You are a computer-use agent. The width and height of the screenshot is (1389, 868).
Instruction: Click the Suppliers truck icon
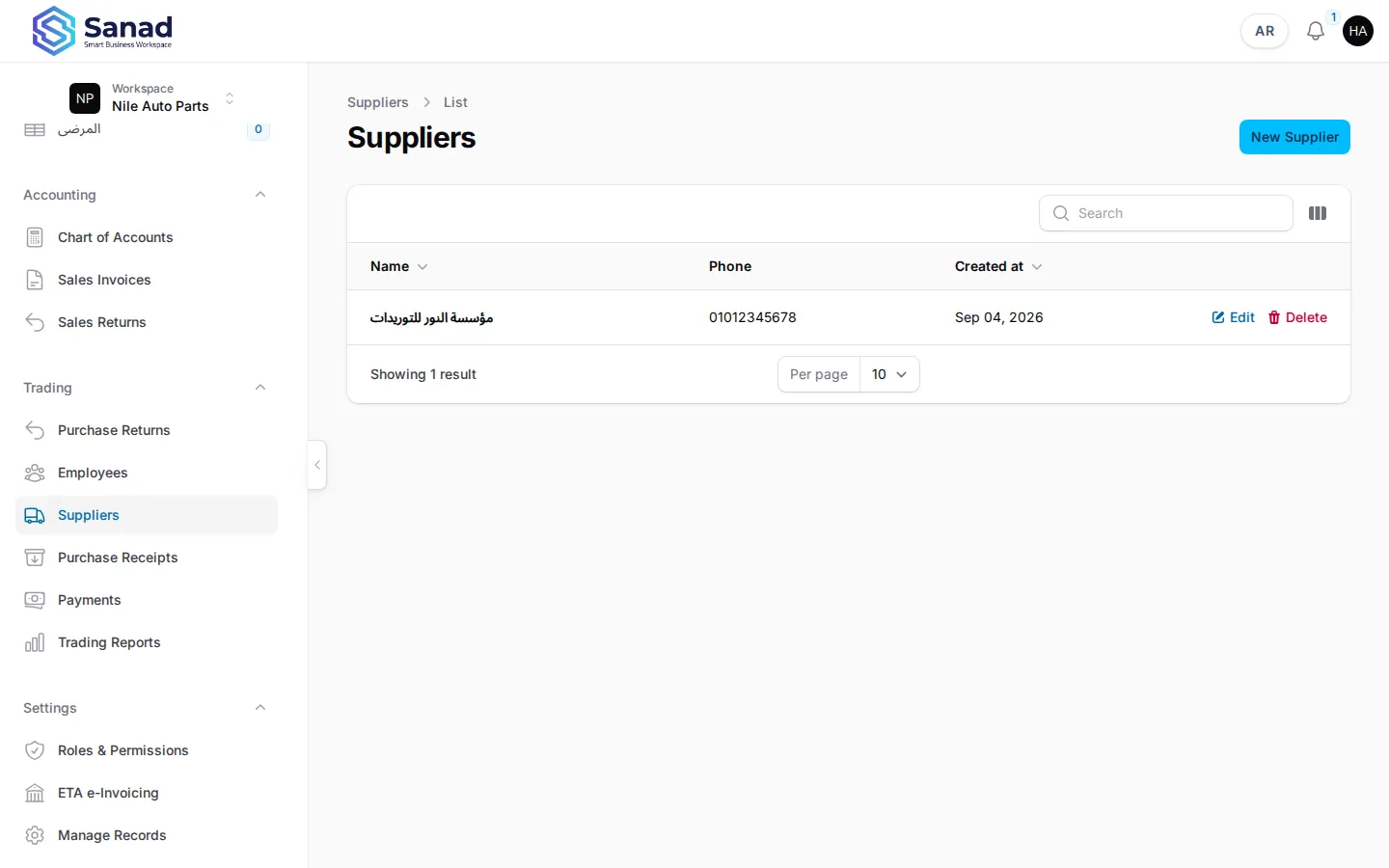pos(35,515)
